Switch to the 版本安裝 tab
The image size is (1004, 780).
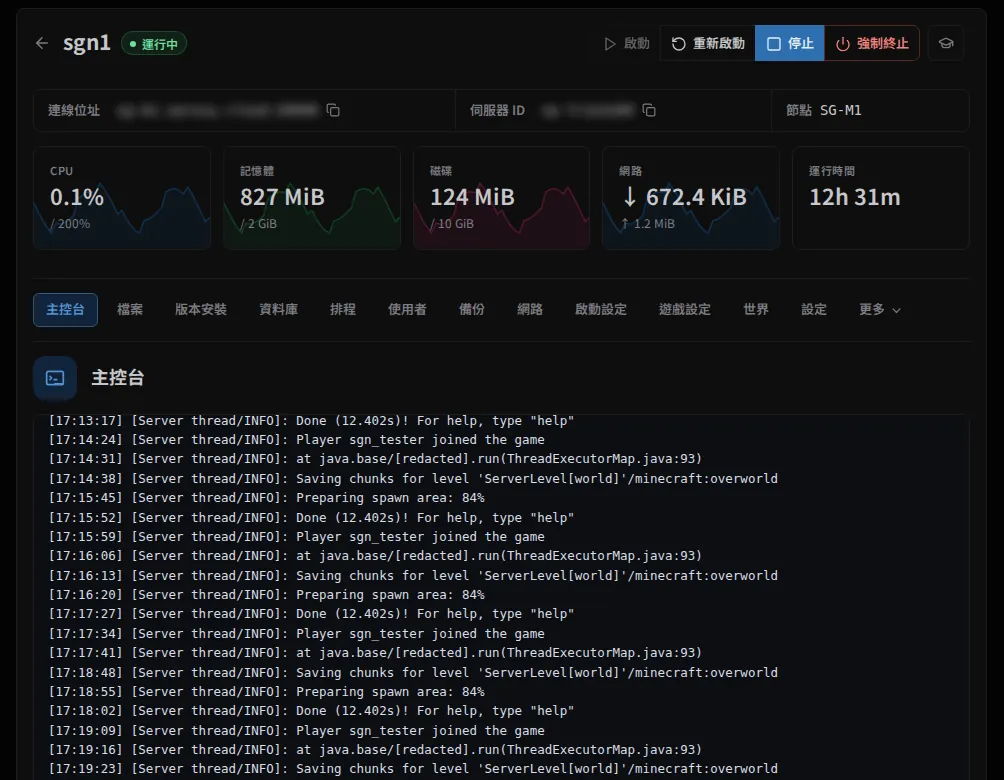pyautogui.click(x=201, y=310)
